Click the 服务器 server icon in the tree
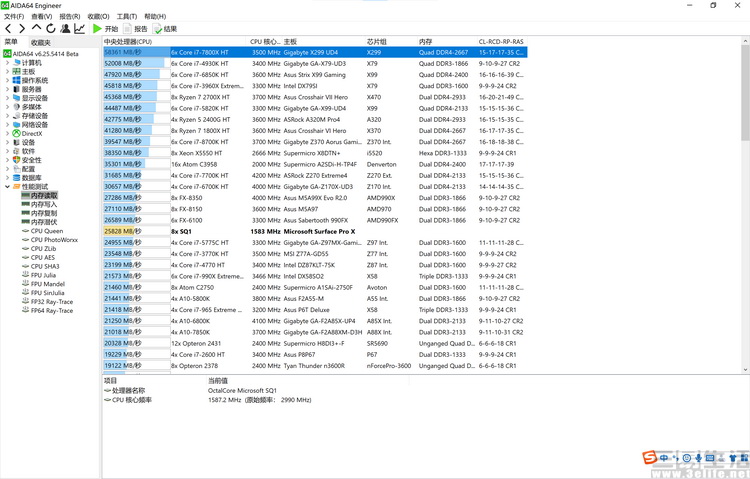The height and width of the screenshot is (479, 750). [17, 89]
